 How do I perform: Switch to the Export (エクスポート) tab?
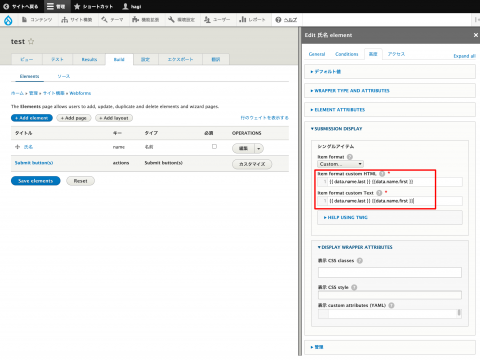(x=180, y=59)
